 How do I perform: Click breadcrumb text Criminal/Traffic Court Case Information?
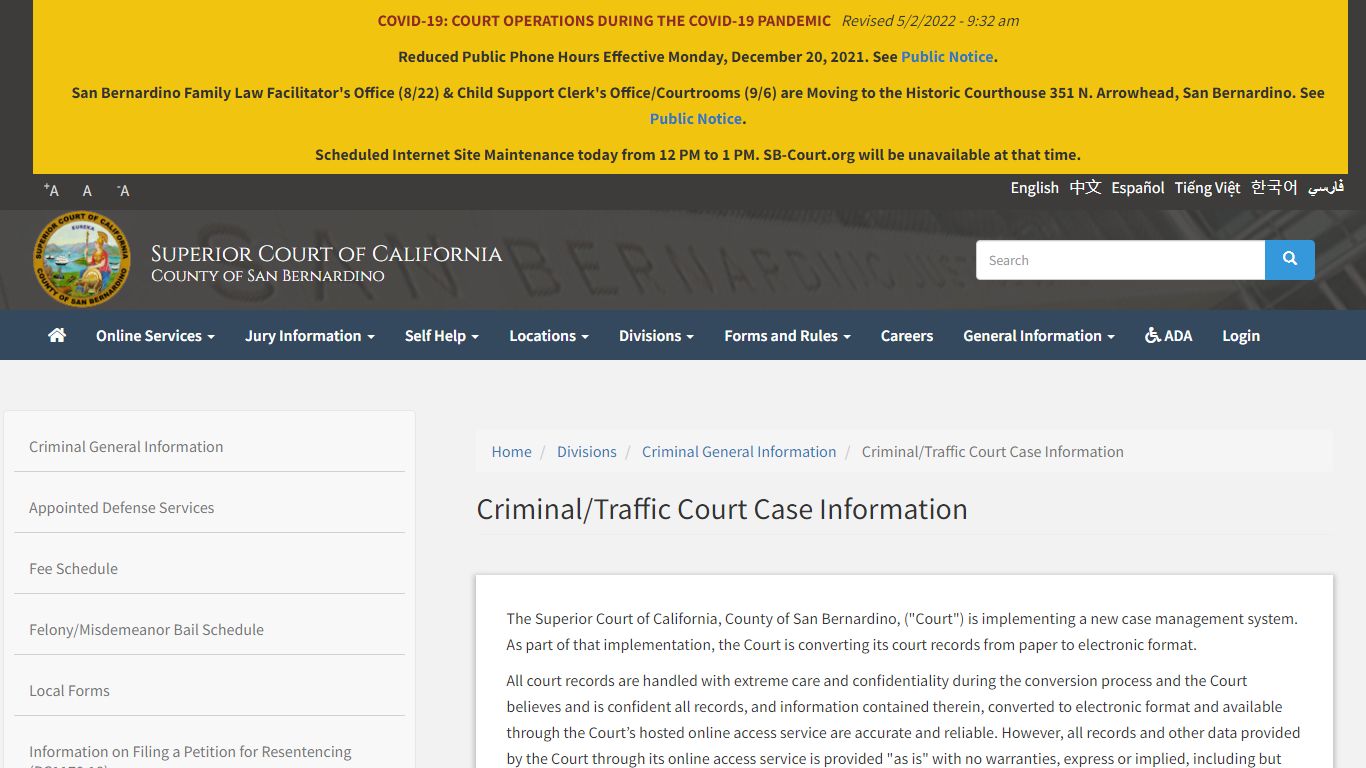[993, 452]
